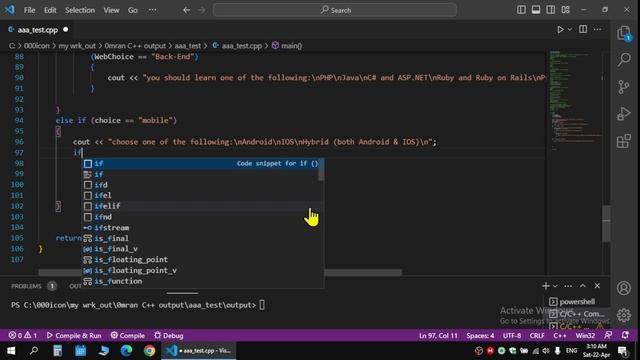This screenshot has width=640, height=360.
Task: Open the Search view in activity bar
Action: pyautogui.click(x=624, y=60)
